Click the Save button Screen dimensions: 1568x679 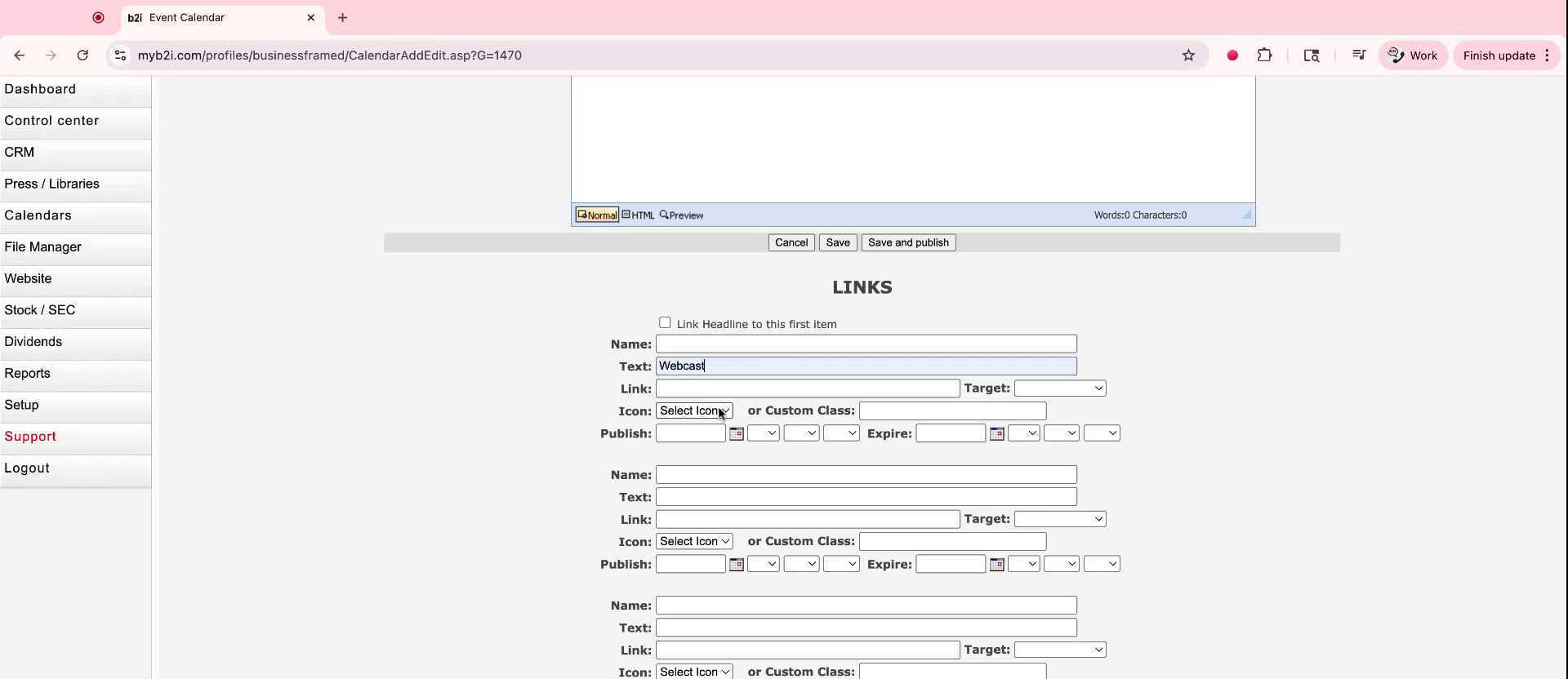pos(838,242)
